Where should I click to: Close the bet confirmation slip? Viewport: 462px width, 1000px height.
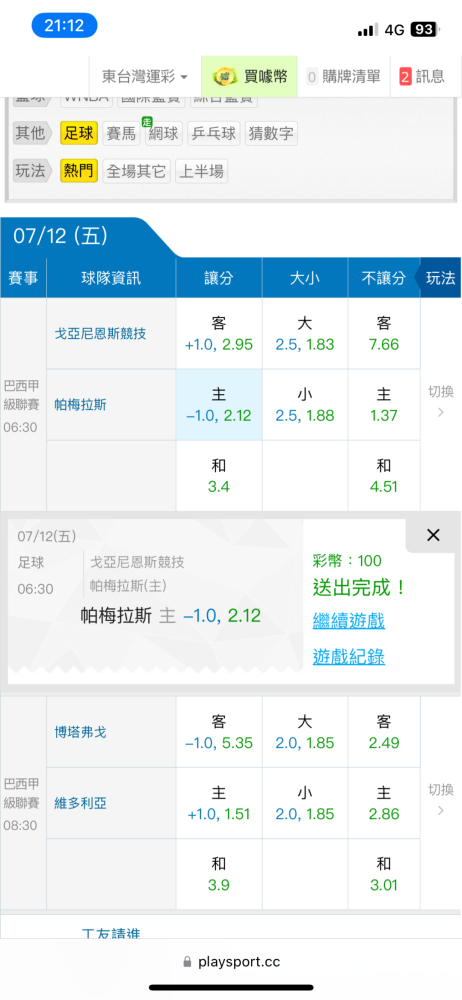tap(433, 536)
